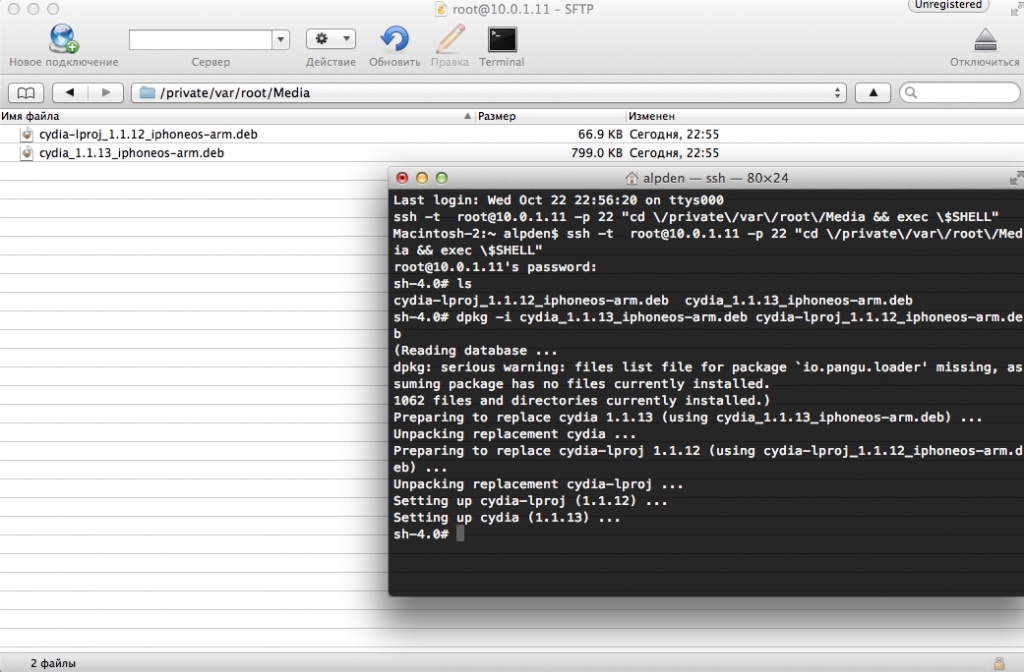Click the magnifier icon in search field
The image size is (1024, 672).
pyautogui.click(x=911, y=93)
